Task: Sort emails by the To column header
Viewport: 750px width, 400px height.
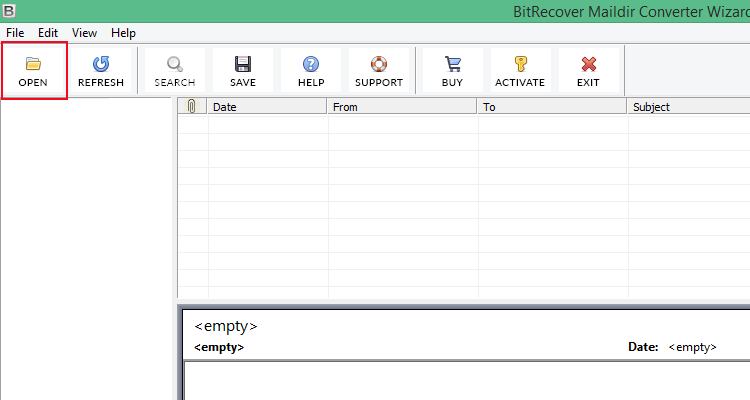Action: [552, 106]
